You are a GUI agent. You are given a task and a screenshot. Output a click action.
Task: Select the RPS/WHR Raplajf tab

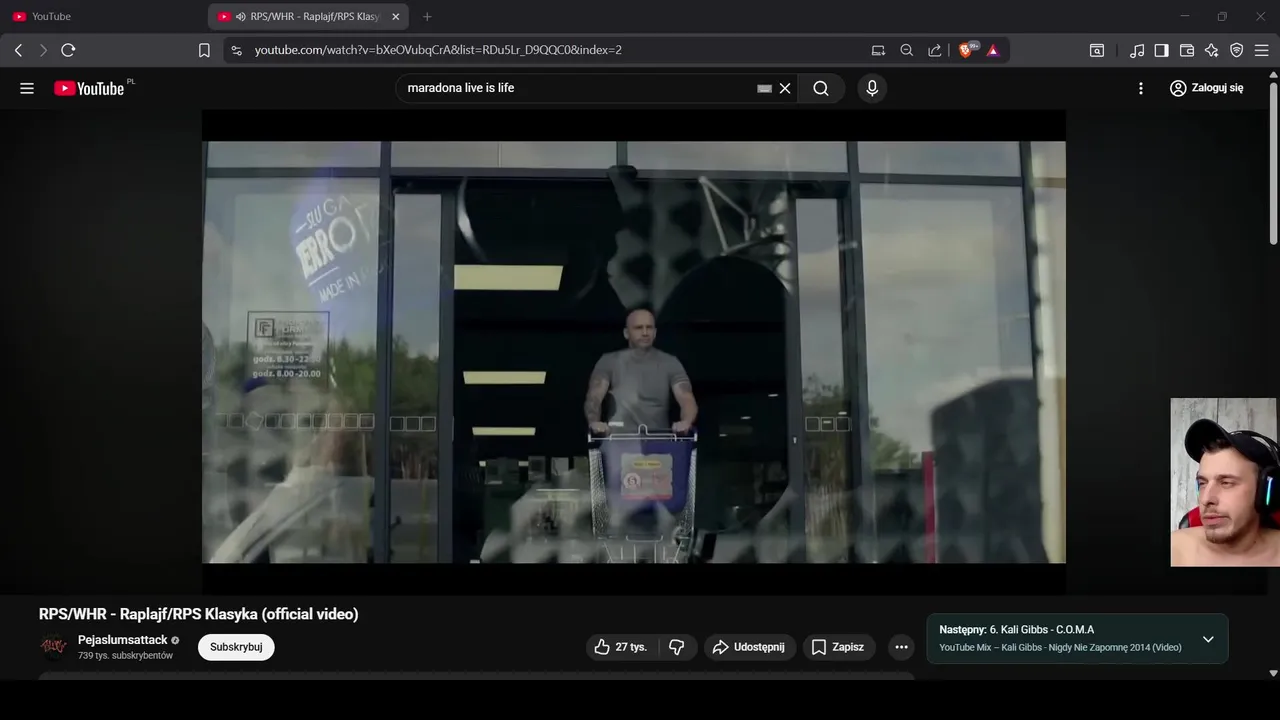point(307,17)
